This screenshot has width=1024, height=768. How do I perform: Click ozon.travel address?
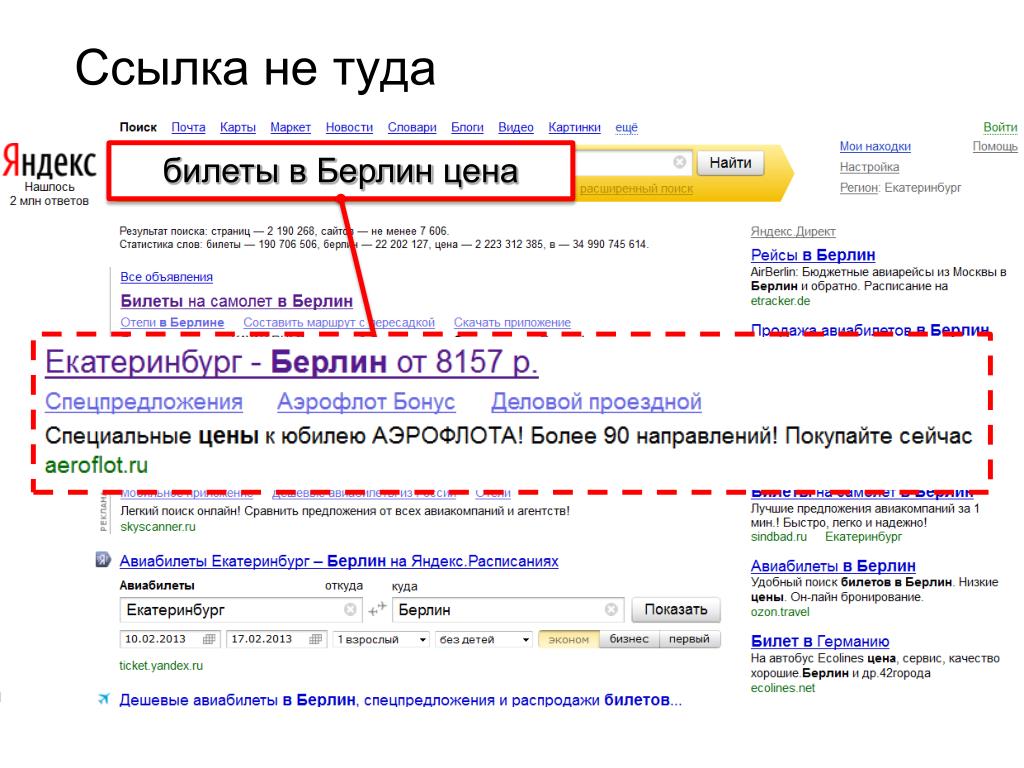[780, 612]
